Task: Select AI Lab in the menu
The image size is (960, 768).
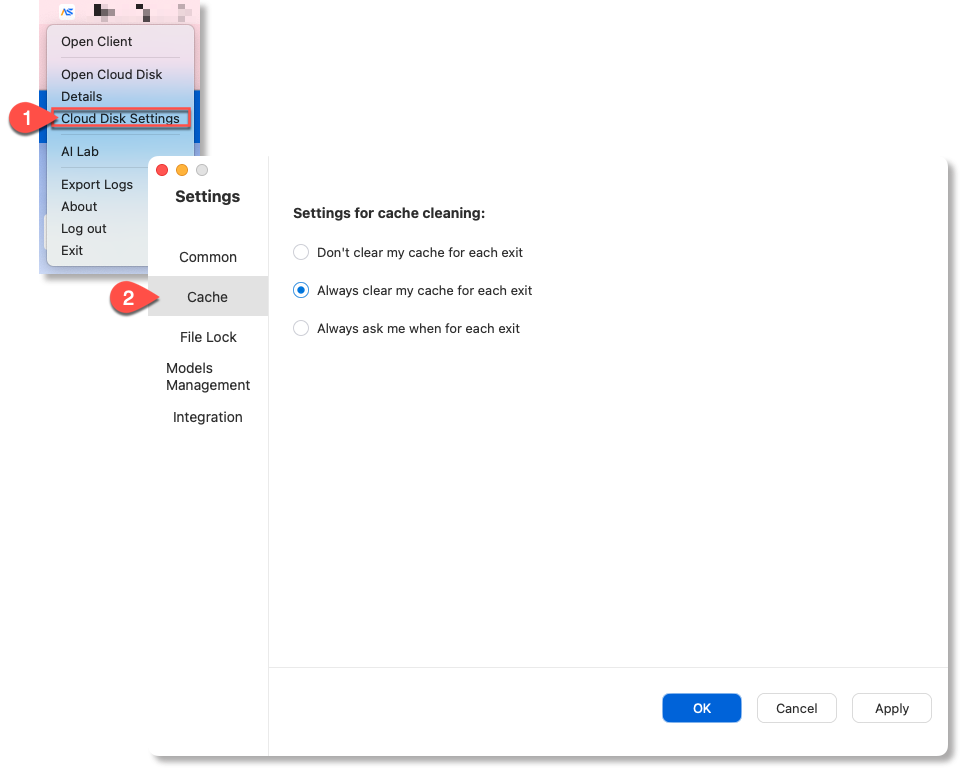Action: coord(80,152)
